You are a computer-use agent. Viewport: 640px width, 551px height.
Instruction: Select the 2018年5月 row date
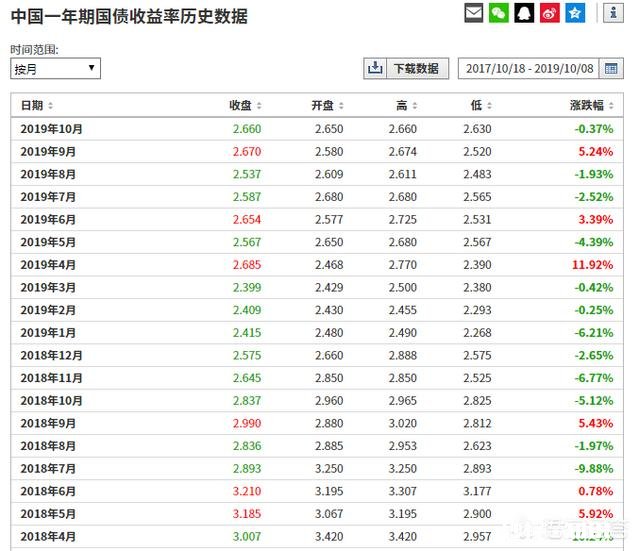point(48,514)
